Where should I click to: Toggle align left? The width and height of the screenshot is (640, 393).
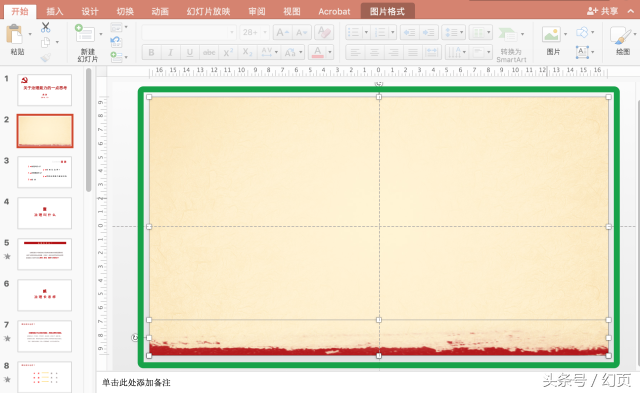(x=355, y=52)
